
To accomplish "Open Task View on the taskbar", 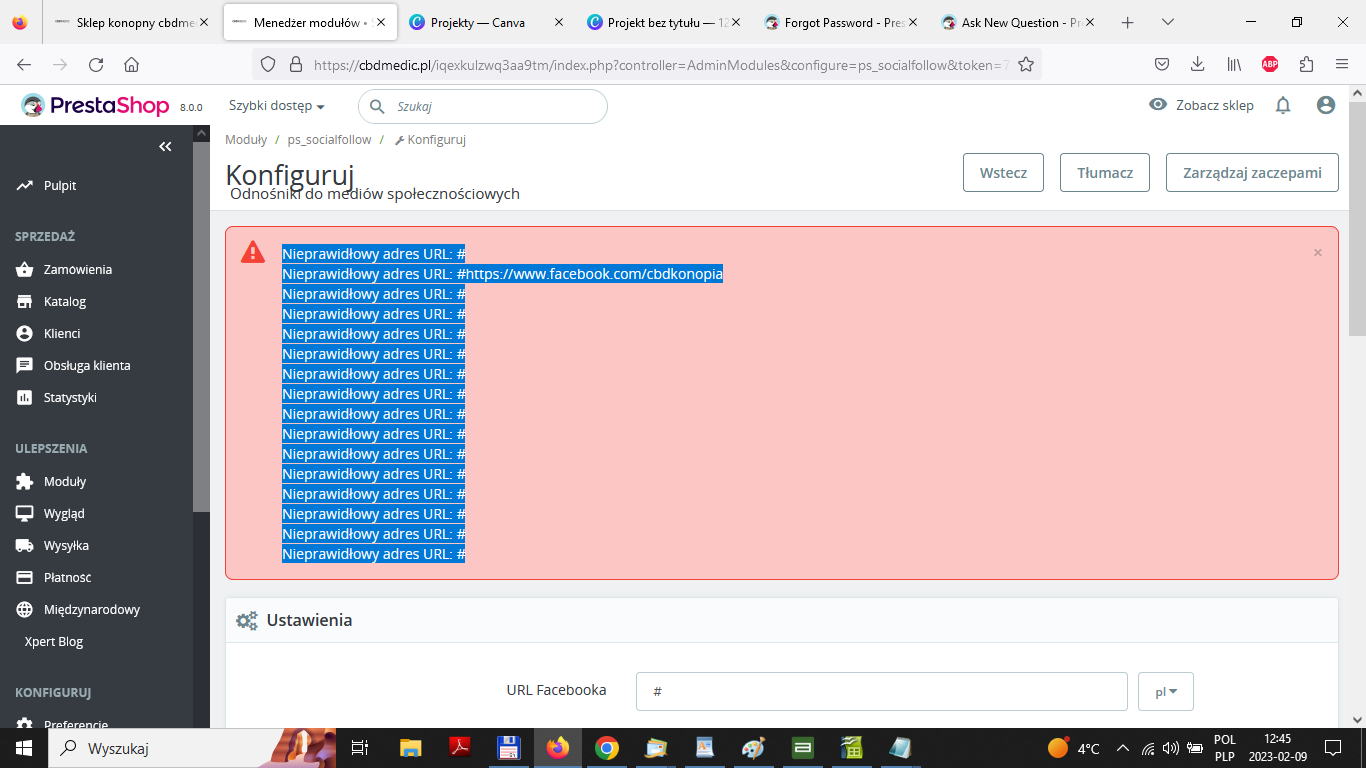I will [x=360, y=748].
